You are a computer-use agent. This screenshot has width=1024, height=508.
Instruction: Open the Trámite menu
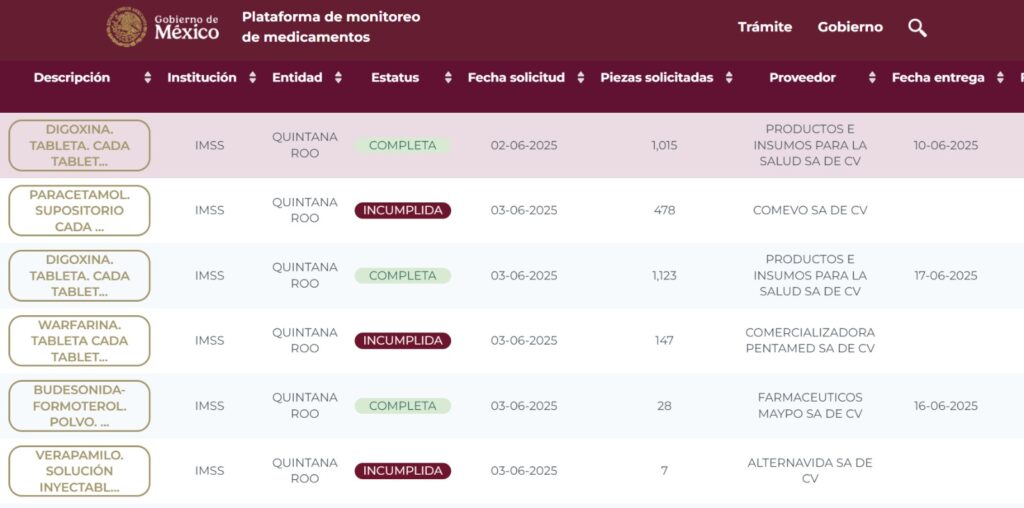tap(765, 28)
